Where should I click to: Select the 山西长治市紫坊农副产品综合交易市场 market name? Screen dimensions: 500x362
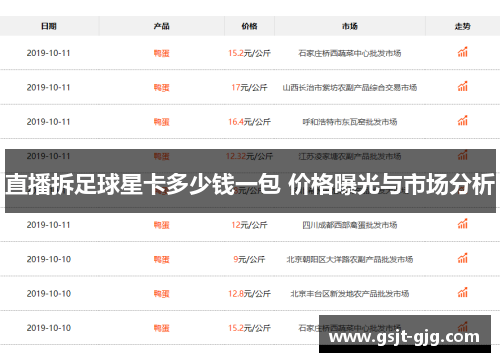tap(350, 88)
